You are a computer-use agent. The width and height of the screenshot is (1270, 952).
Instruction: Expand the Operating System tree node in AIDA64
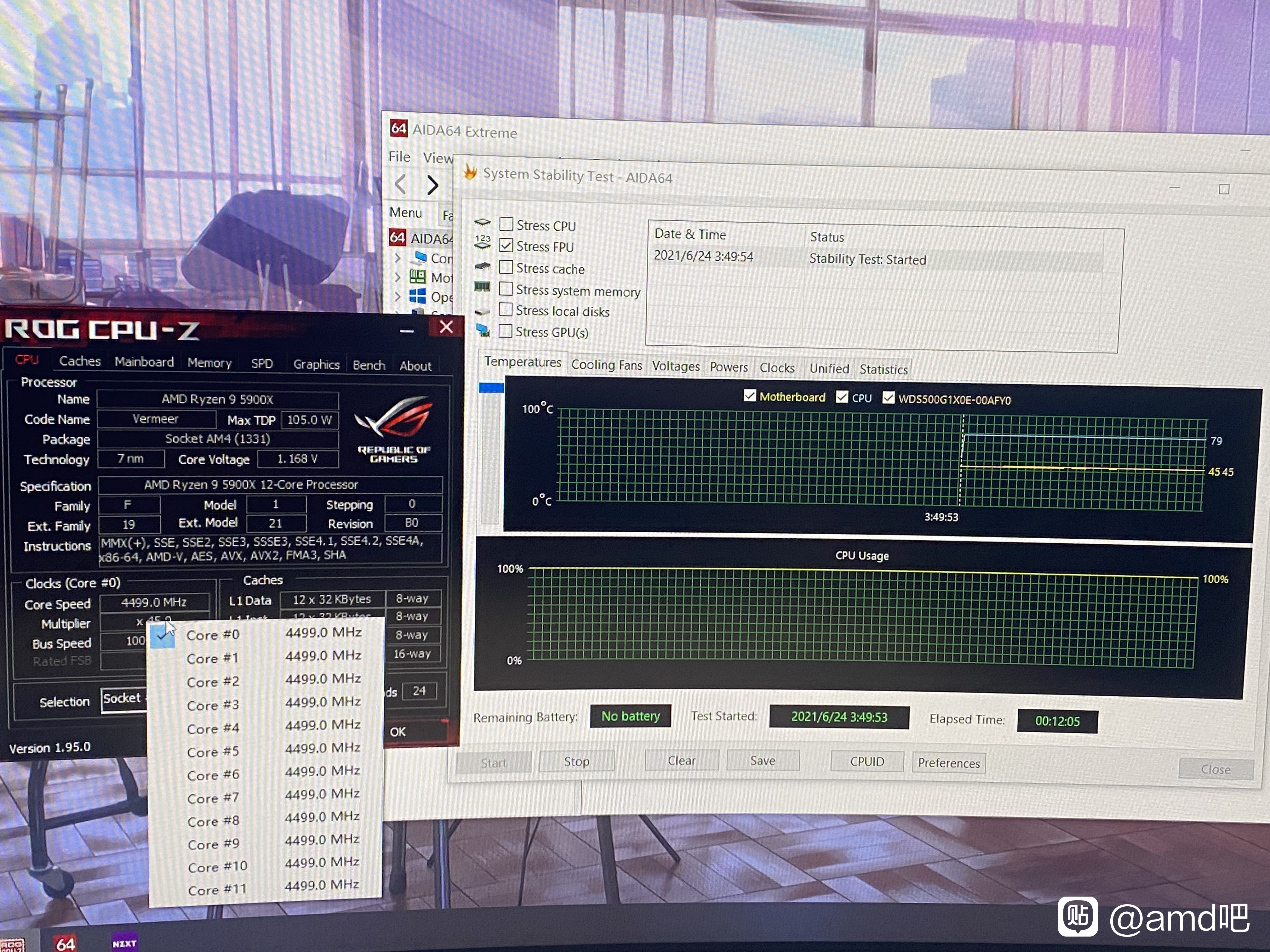(397, 296)
